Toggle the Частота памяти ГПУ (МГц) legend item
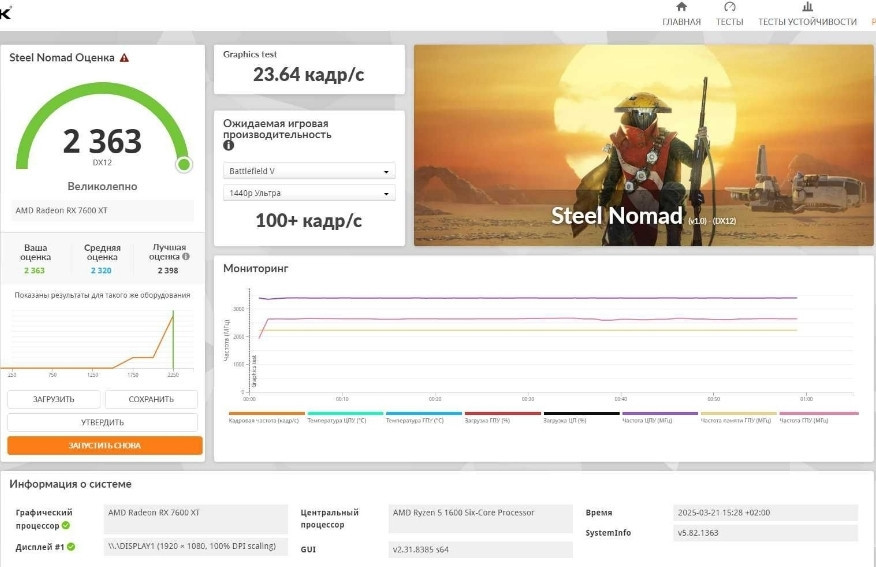876x567 pixels. pos(739,417)
